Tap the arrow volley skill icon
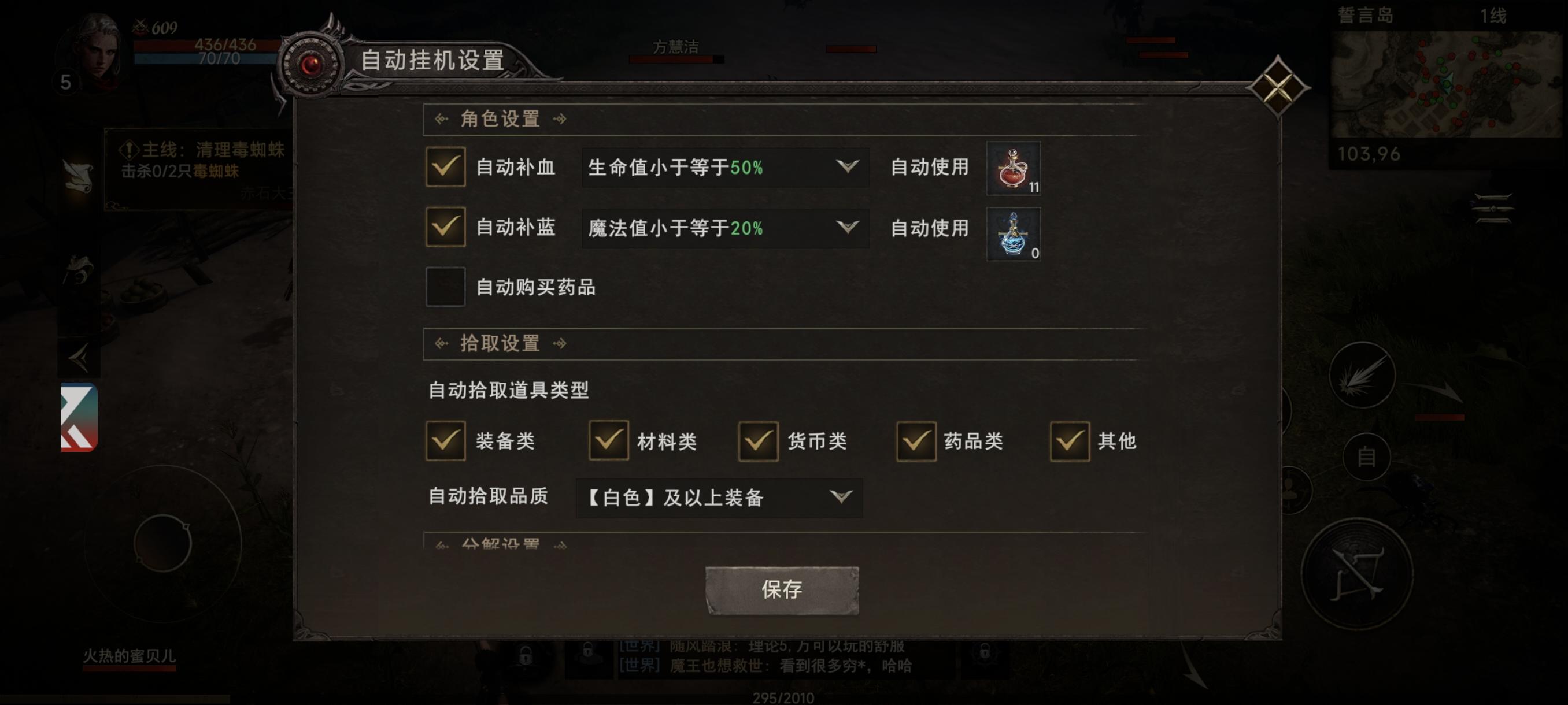 [1362, 374]
